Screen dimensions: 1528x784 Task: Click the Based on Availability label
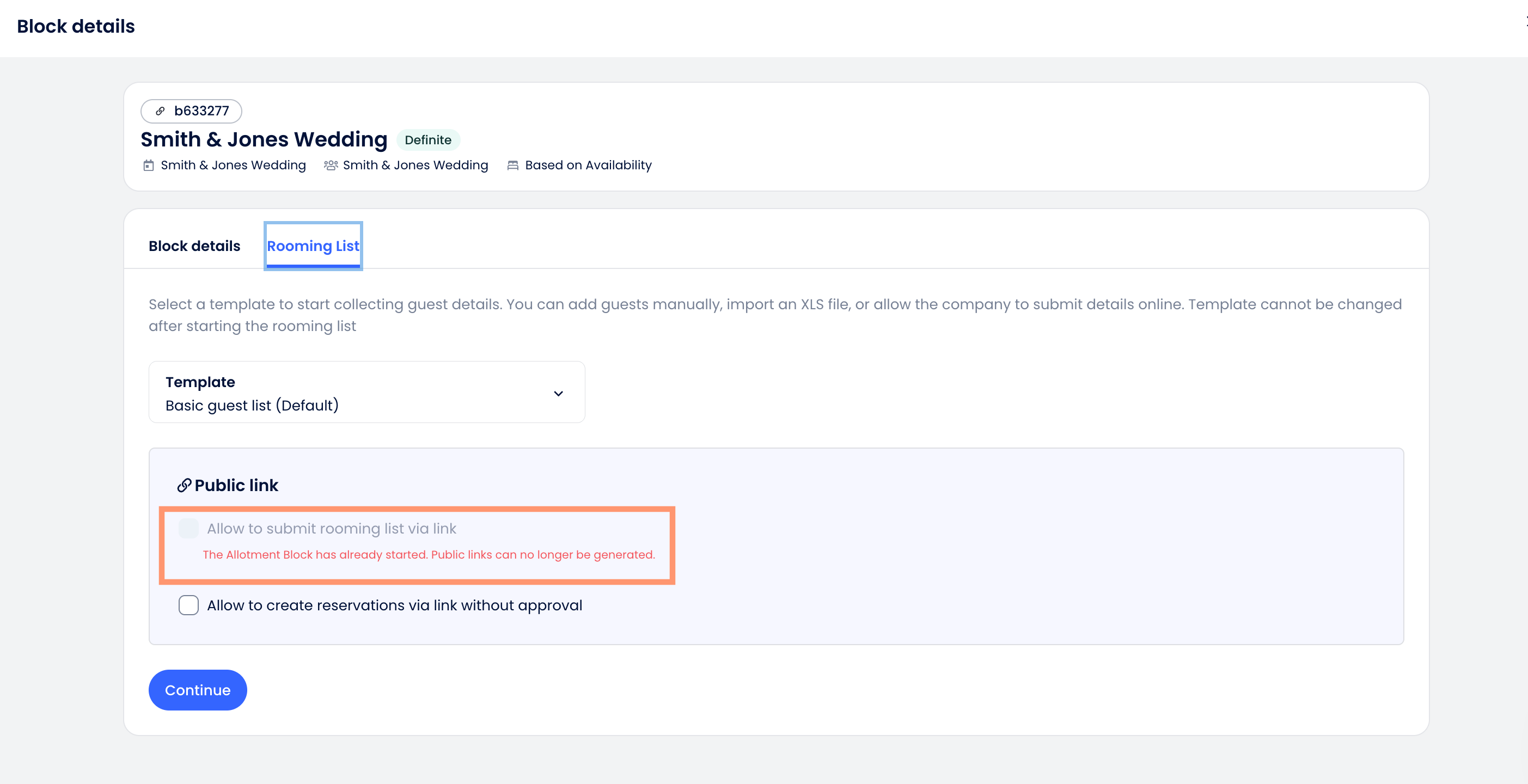pos(588,165)
